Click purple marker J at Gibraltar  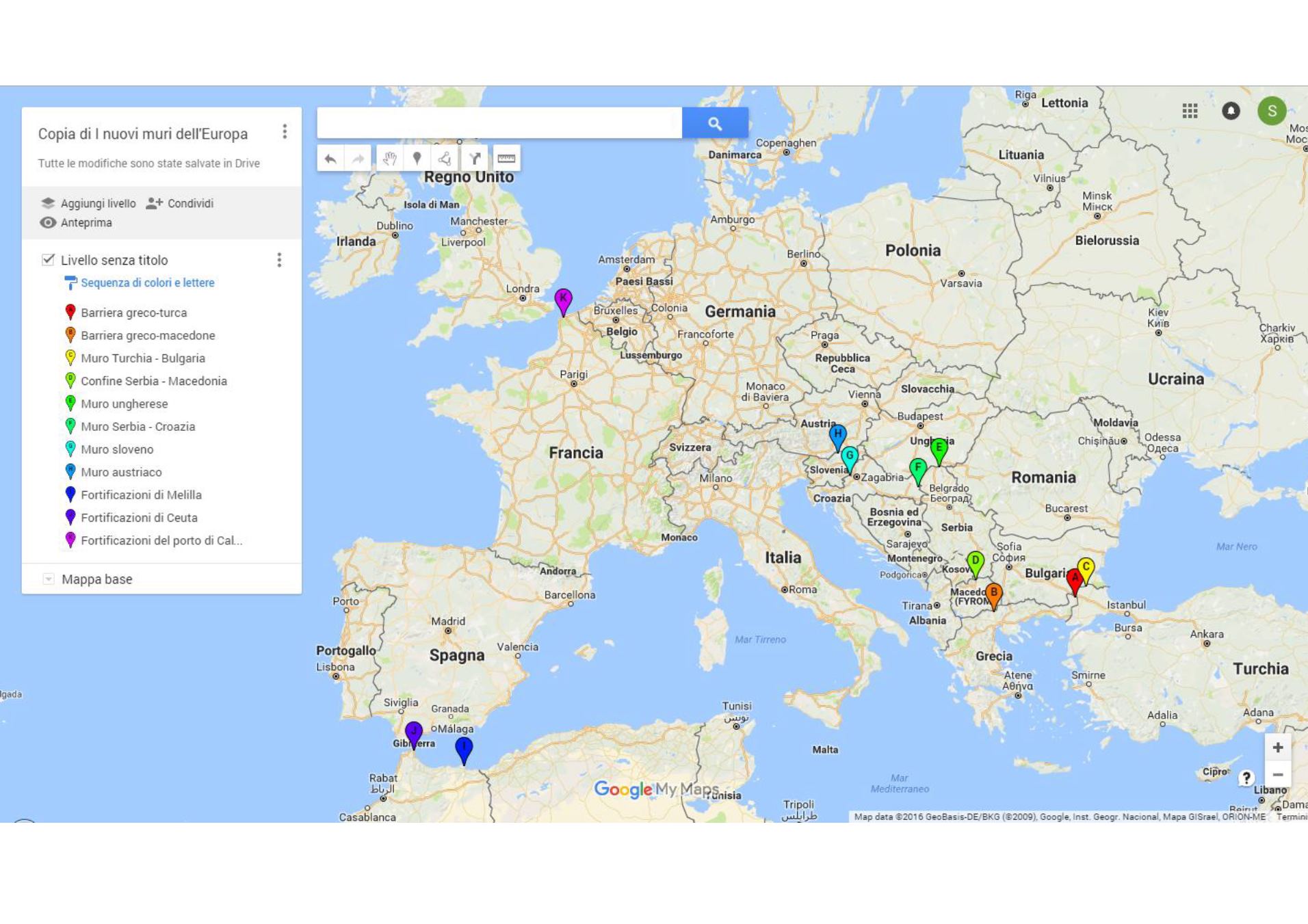414,732
